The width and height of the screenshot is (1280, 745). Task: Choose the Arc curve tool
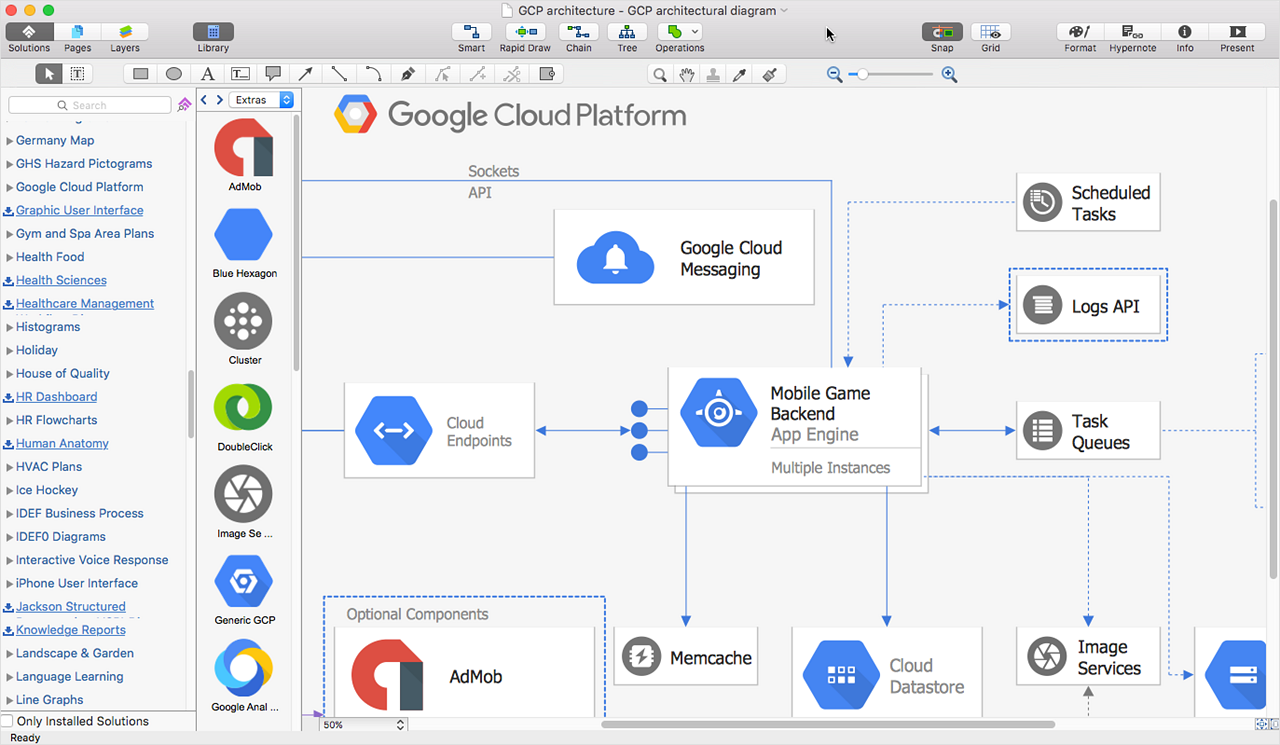[373, 74]
